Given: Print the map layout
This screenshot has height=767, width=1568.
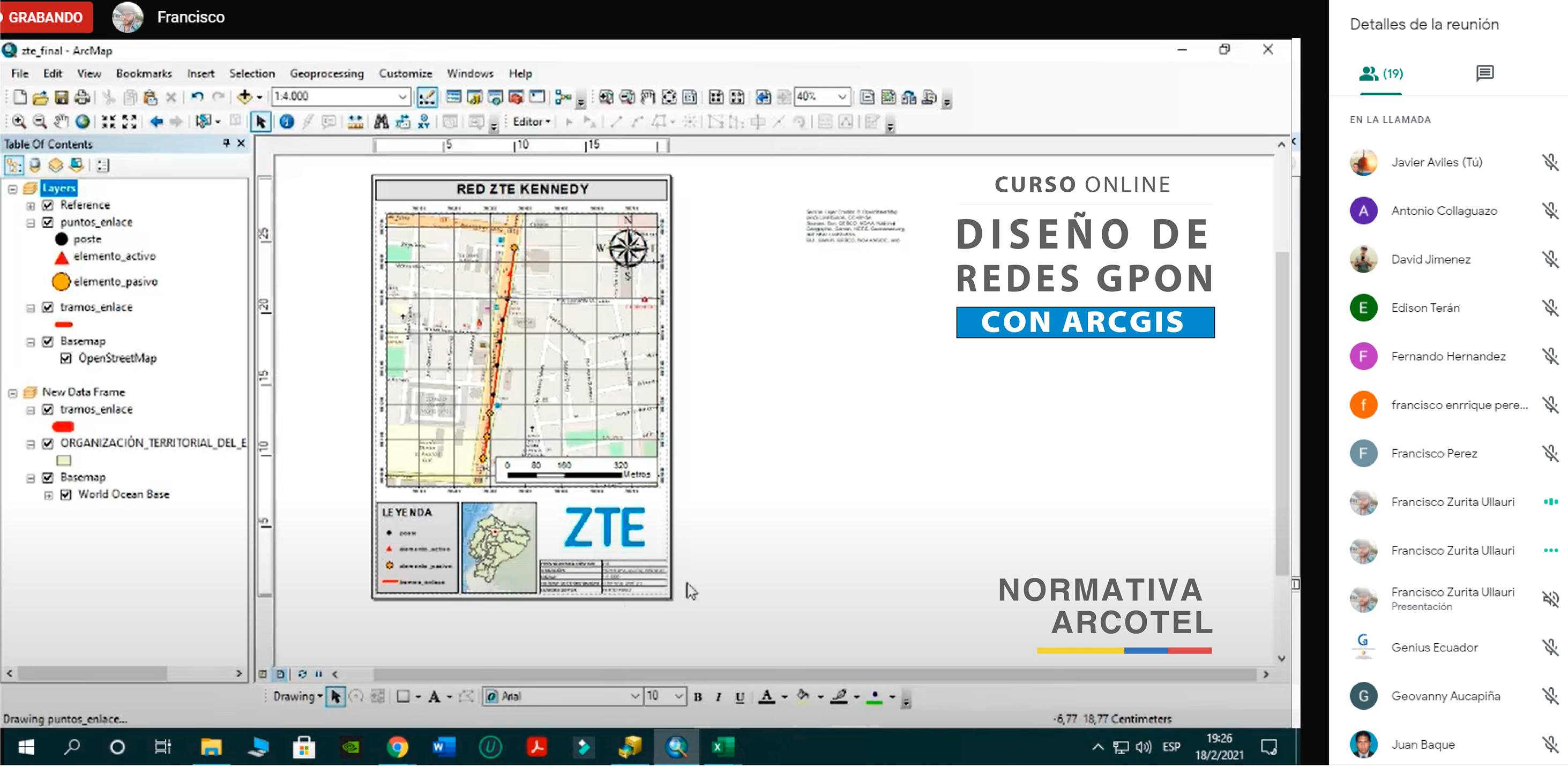Looking at the screenshot, I should (x=82, y=97).
